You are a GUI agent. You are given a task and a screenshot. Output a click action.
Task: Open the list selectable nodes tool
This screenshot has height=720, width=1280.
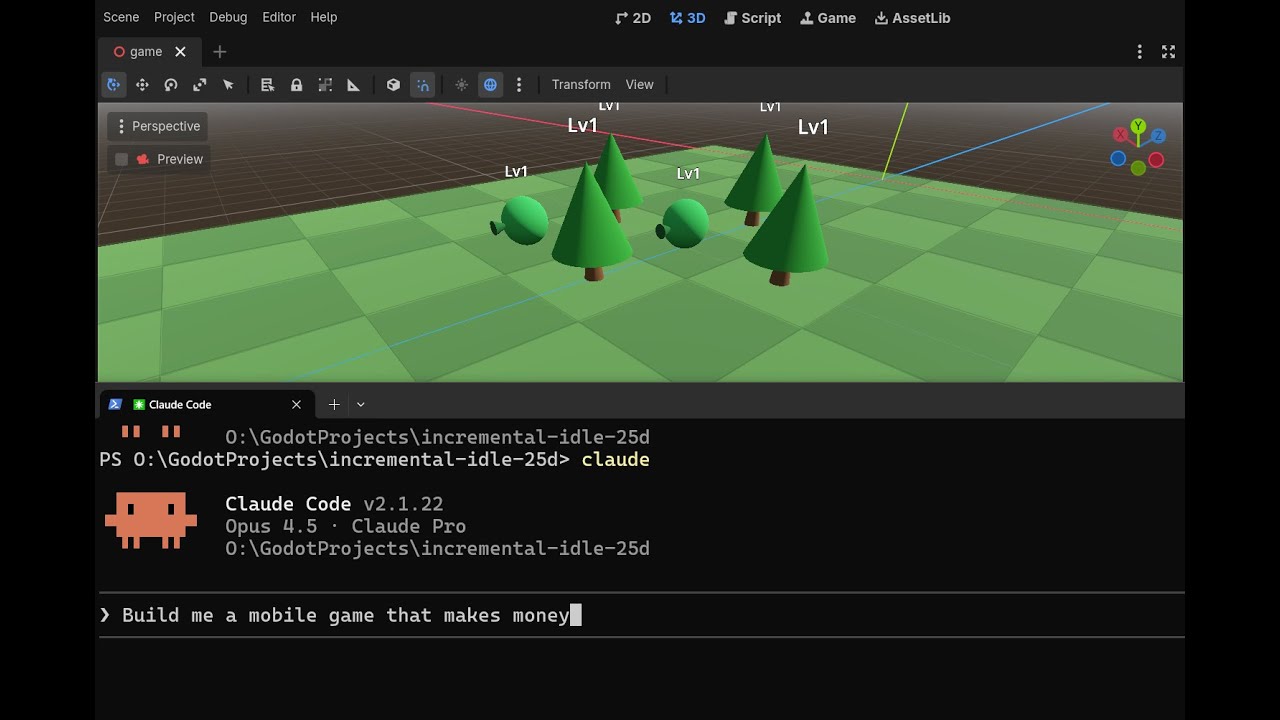[x=267, y=85]
